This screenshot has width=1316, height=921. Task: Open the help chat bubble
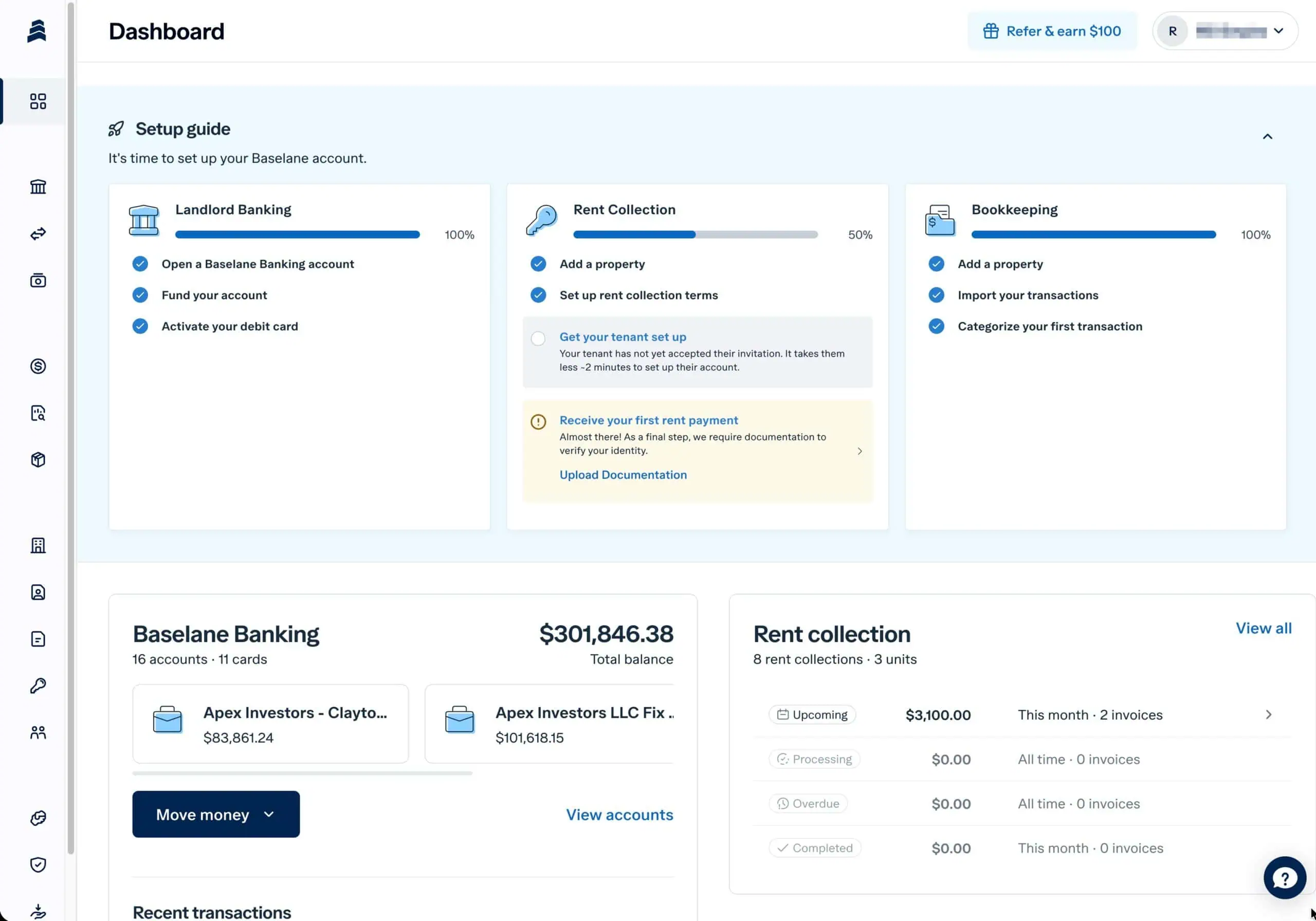coord(1285,878)
